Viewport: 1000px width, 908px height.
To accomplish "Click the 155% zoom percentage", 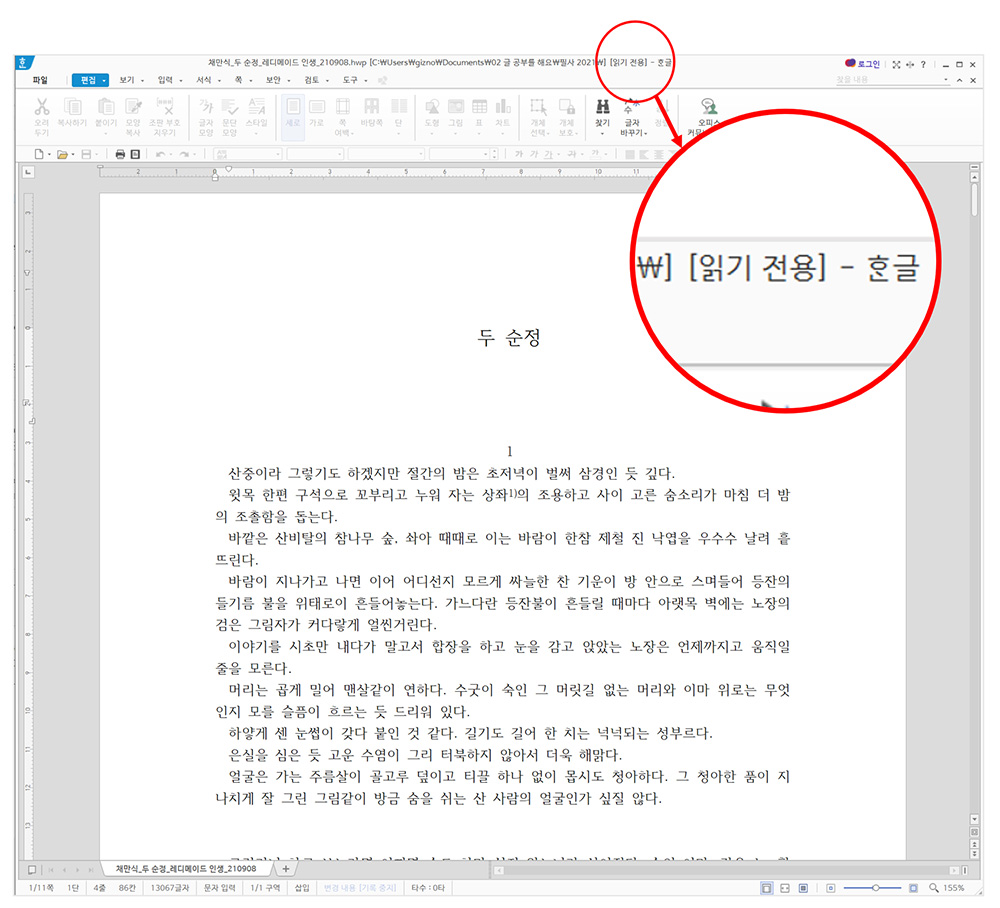I will tap(954, 888).
